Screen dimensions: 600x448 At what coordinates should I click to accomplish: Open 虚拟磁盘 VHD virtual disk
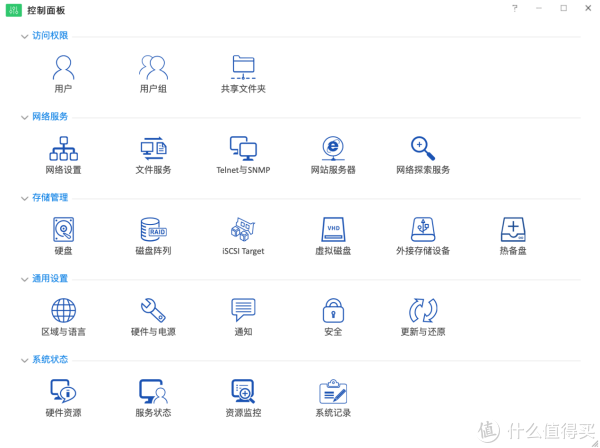click(333, 230)
